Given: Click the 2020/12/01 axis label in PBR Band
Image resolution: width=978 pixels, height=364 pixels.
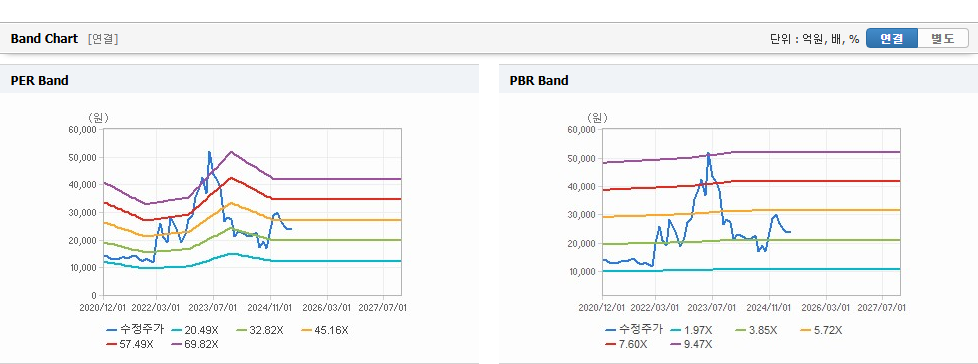Looking at the screenshot, I should pos(602,307).
